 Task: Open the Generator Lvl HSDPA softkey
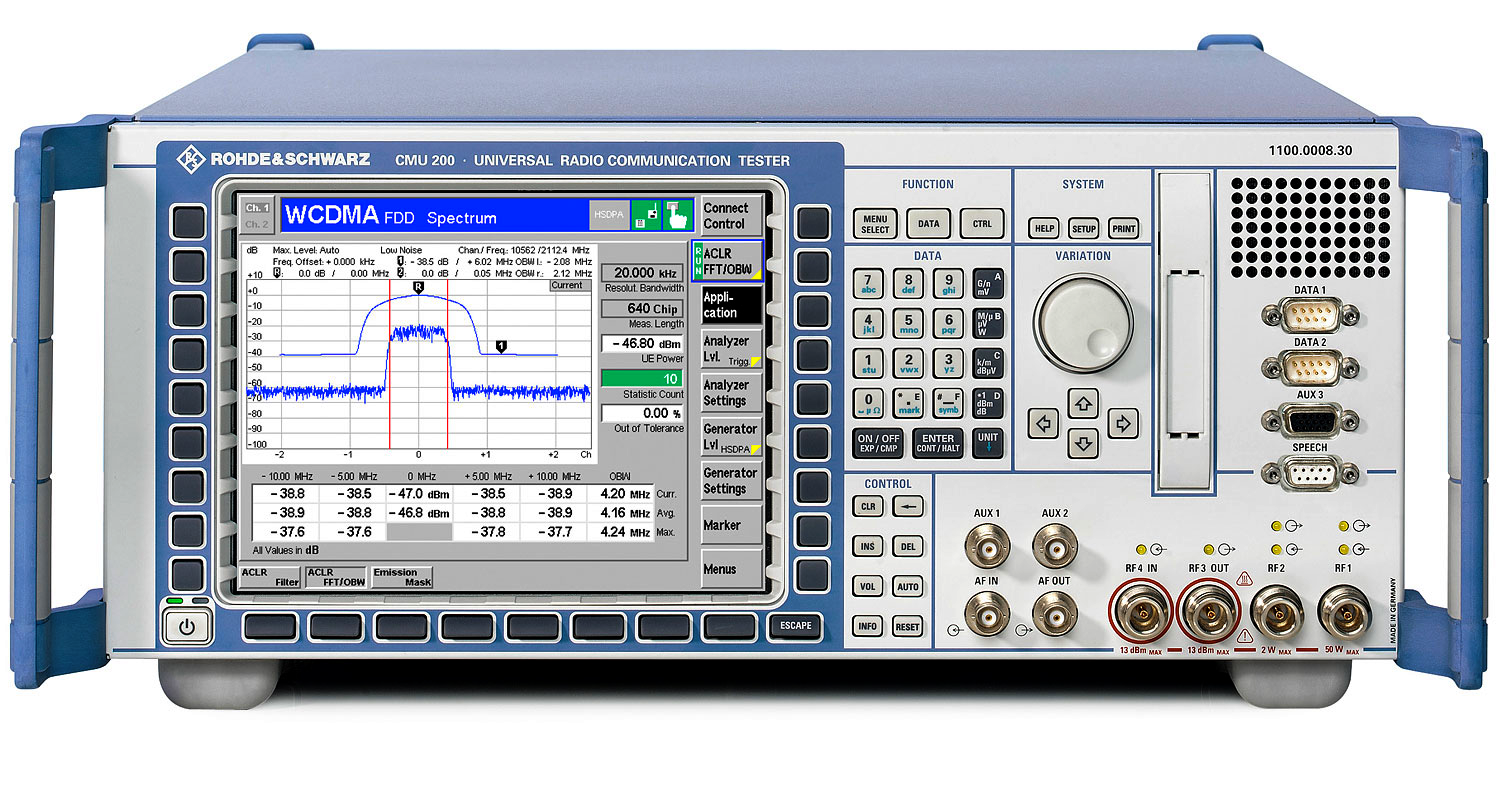click(x=731, y=437)
